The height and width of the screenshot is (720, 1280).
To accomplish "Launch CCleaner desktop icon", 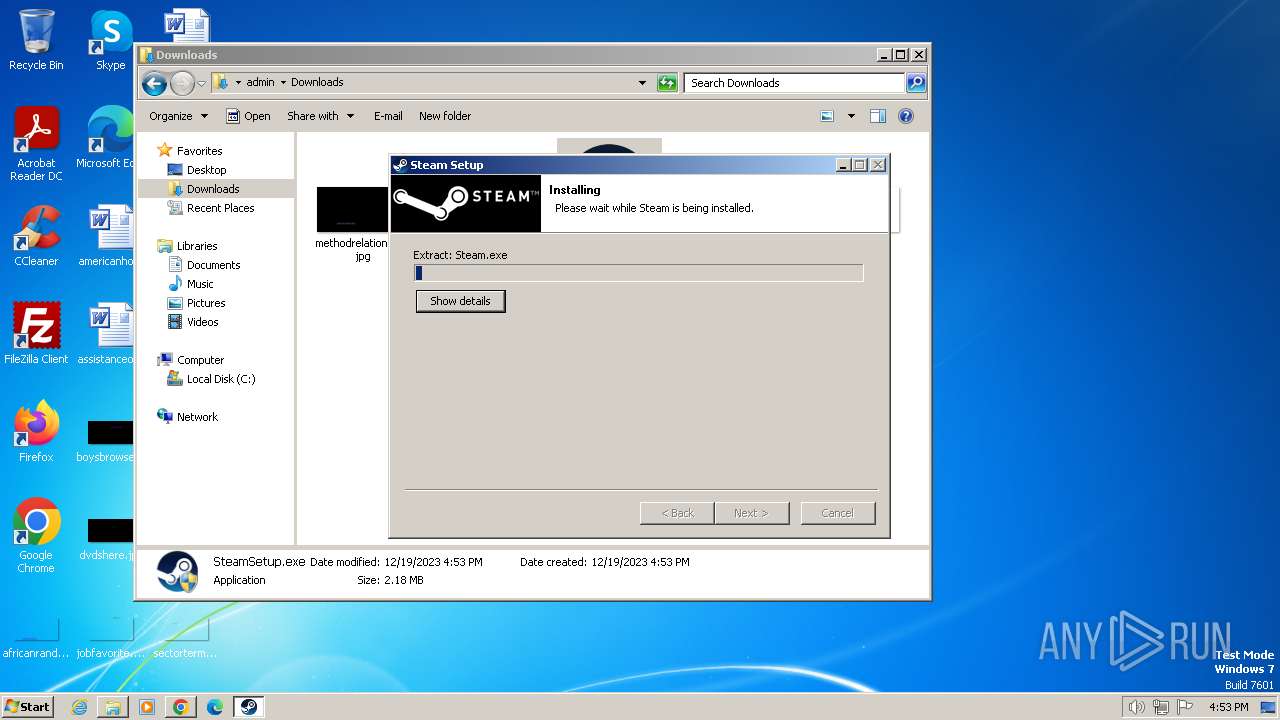I will click(36, 236).
